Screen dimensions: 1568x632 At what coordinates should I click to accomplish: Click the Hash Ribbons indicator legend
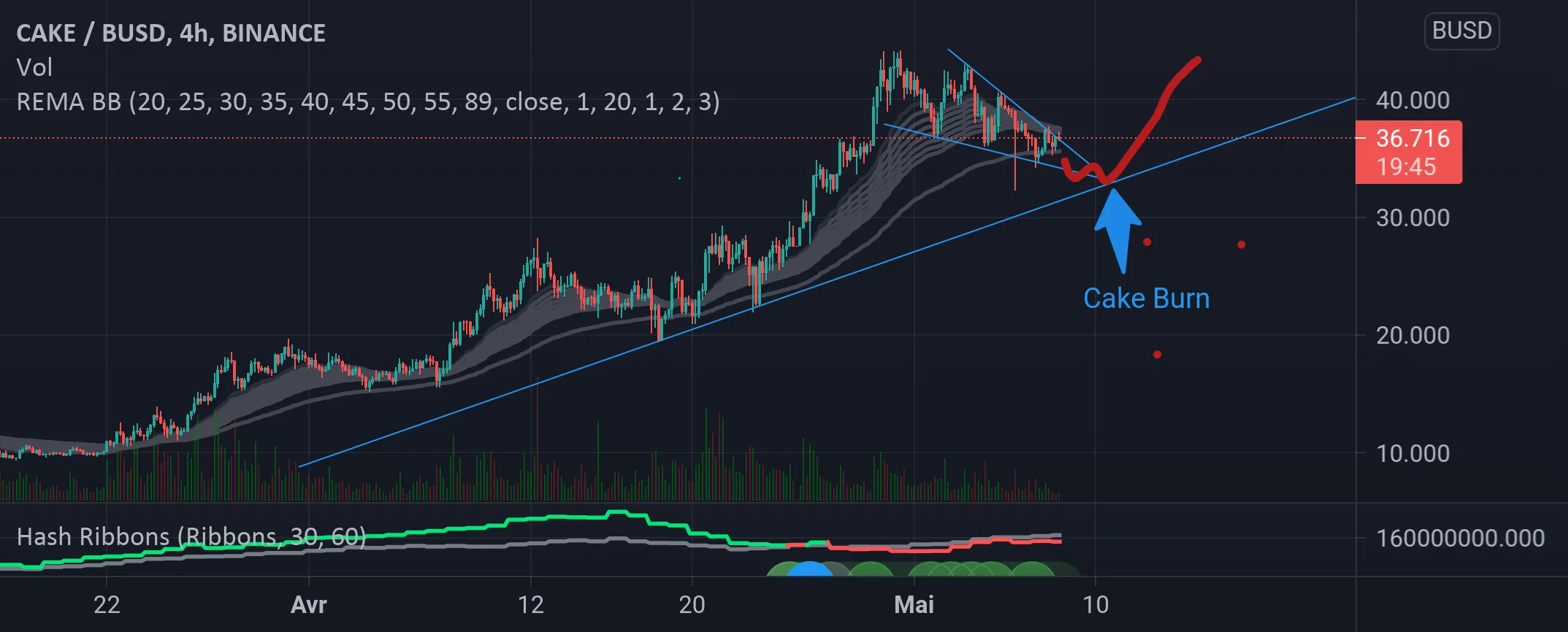coord(191,537)
